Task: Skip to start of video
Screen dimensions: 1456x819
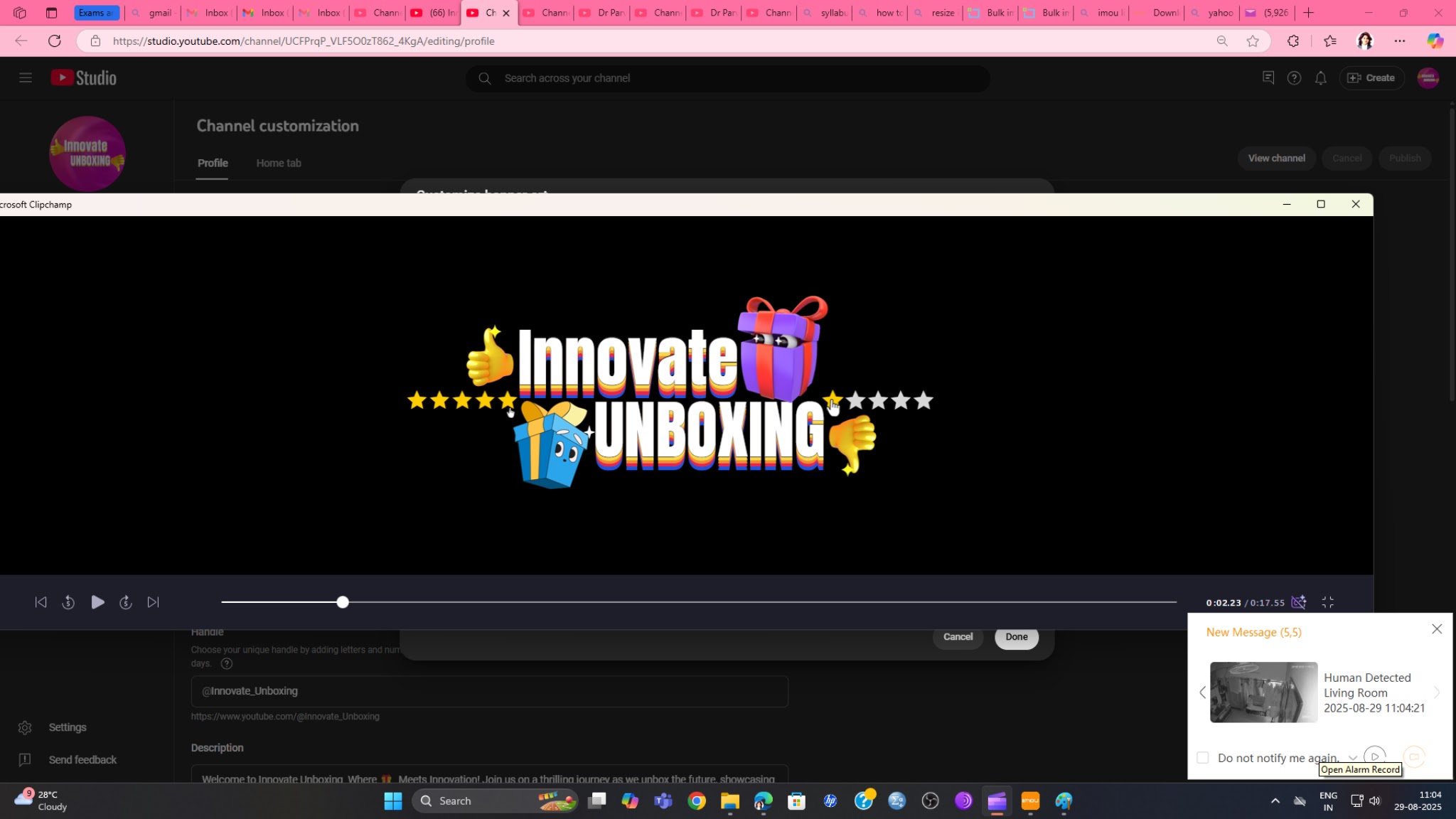Action: click(x=41, y=602)
